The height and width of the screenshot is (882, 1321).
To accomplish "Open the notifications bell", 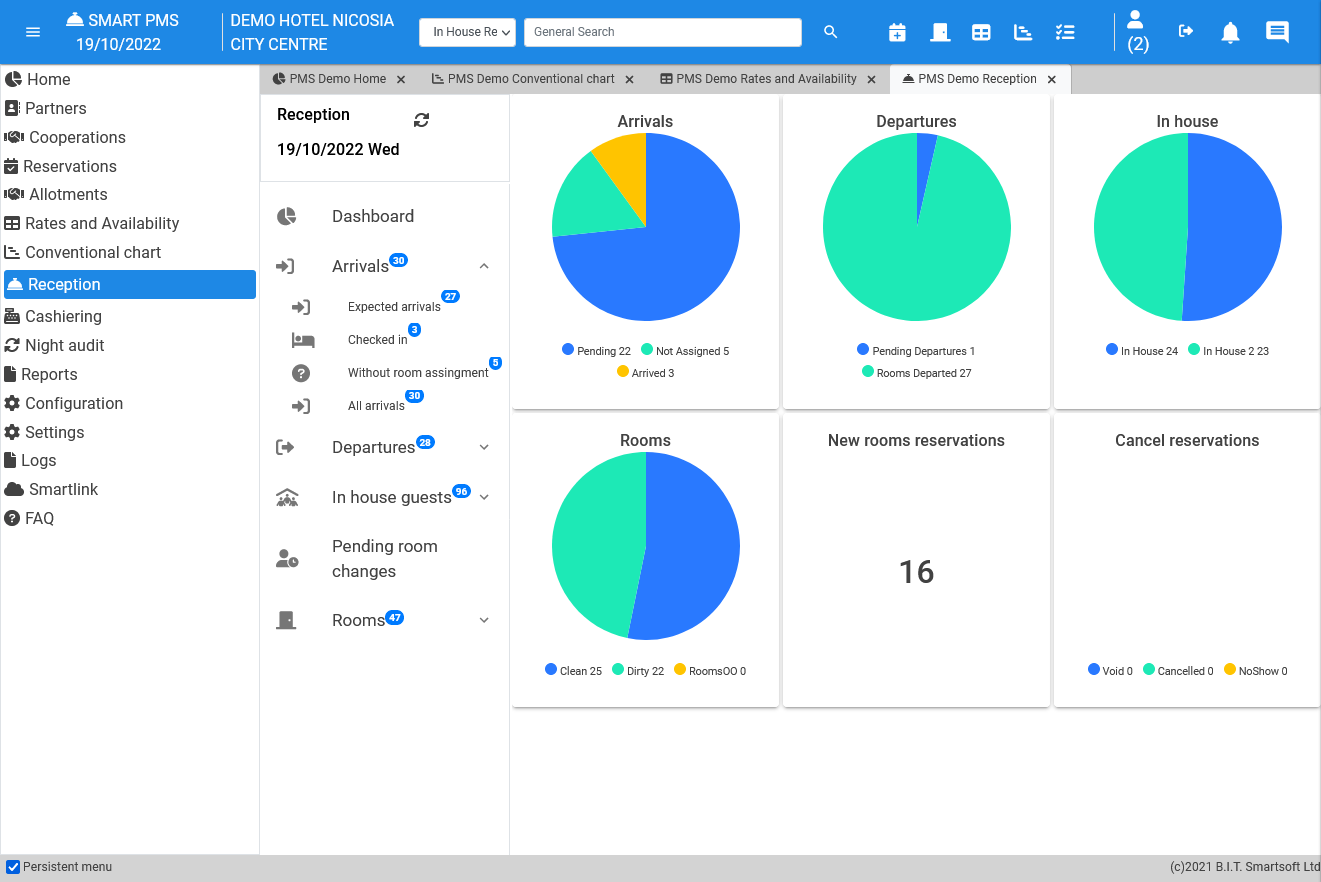I will tap(1231, 32).
